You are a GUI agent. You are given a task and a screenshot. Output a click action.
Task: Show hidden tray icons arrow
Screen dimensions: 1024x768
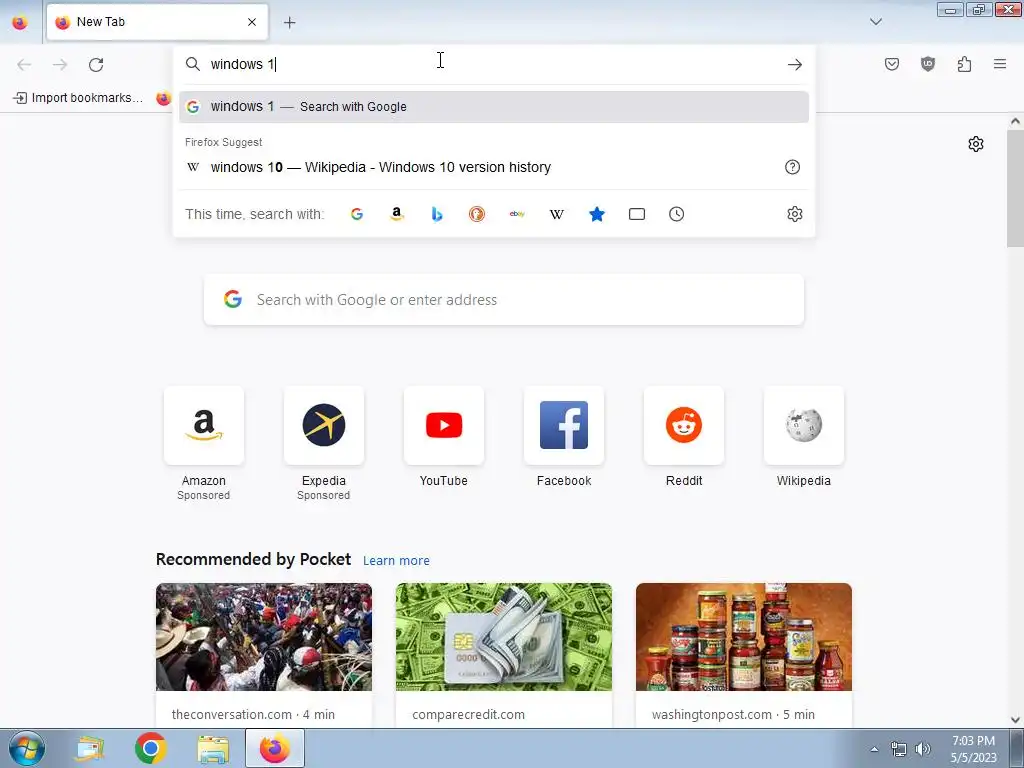coord(874,749)
